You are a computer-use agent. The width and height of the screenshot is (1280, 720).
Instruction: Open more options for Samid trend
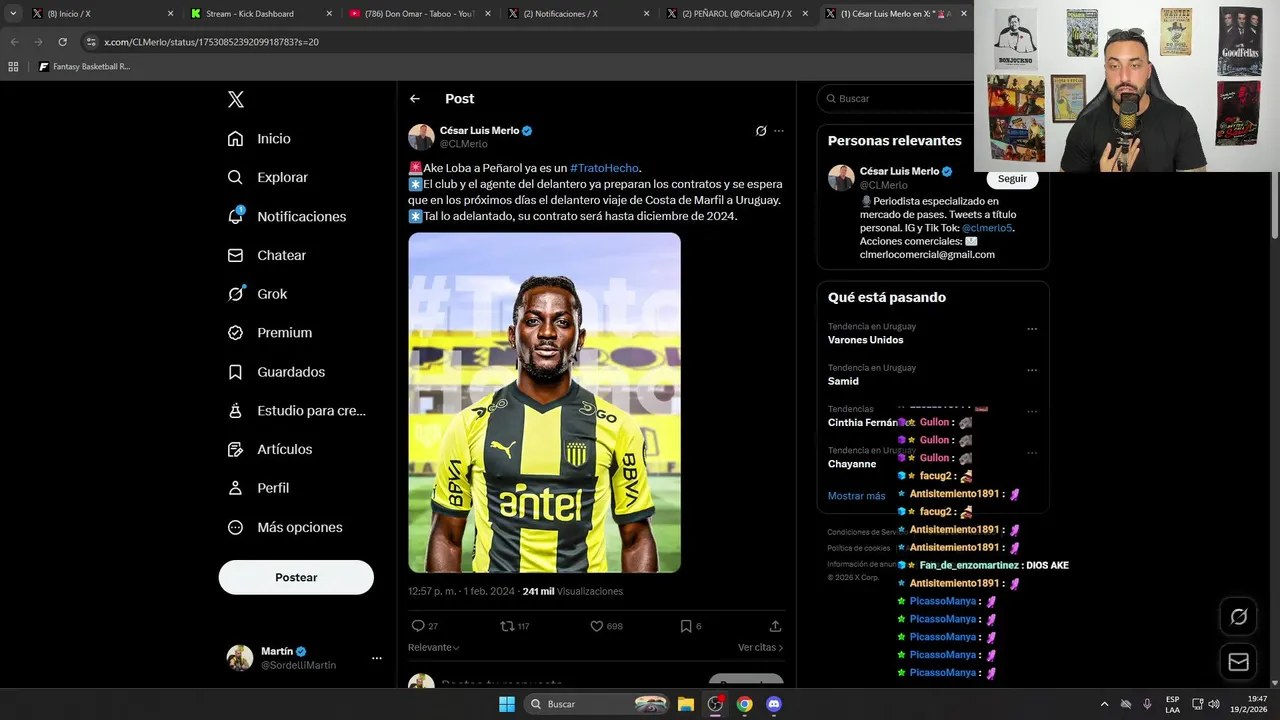pyautogui.click(x=1032, y=370)
